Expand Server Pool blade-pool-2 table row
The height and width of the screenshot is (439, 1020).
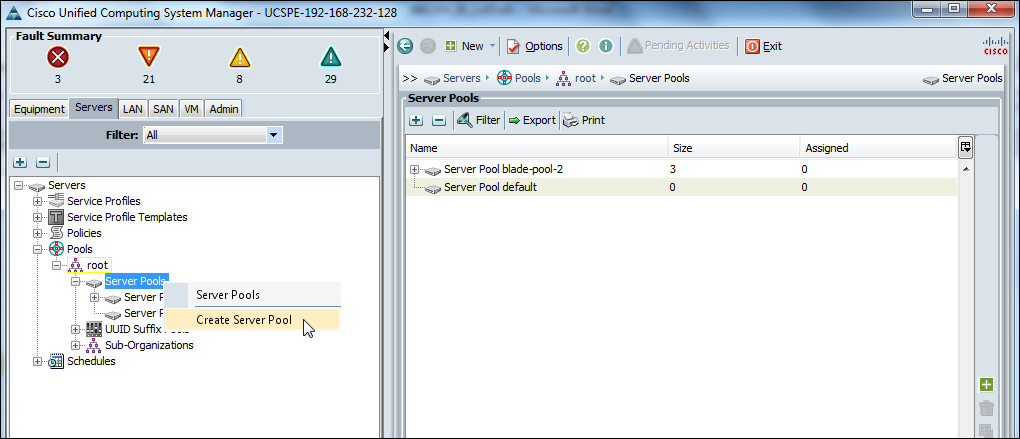[x=414, y=169]
